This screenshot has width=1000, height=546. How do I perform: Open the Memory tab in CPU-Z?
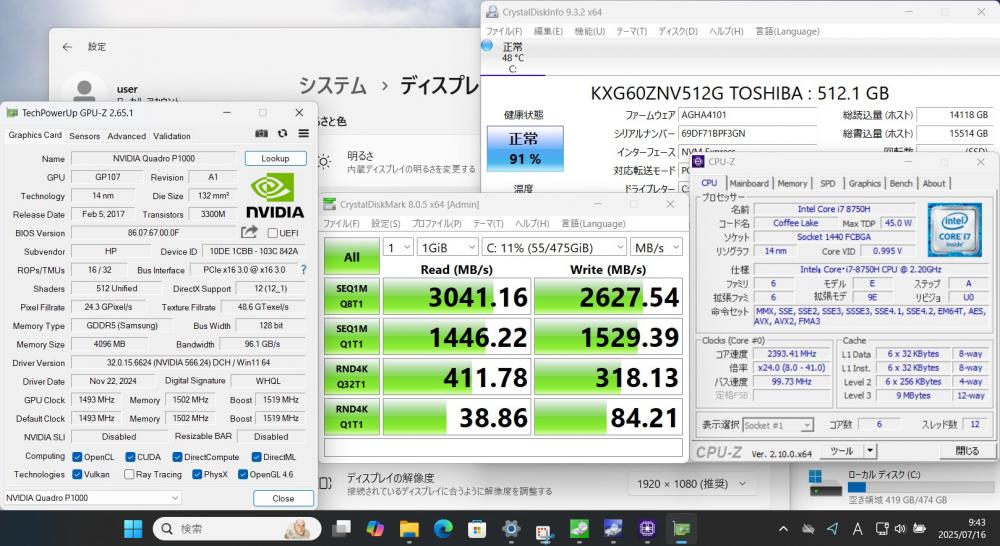pyautogui.click(x=792, y=183)
